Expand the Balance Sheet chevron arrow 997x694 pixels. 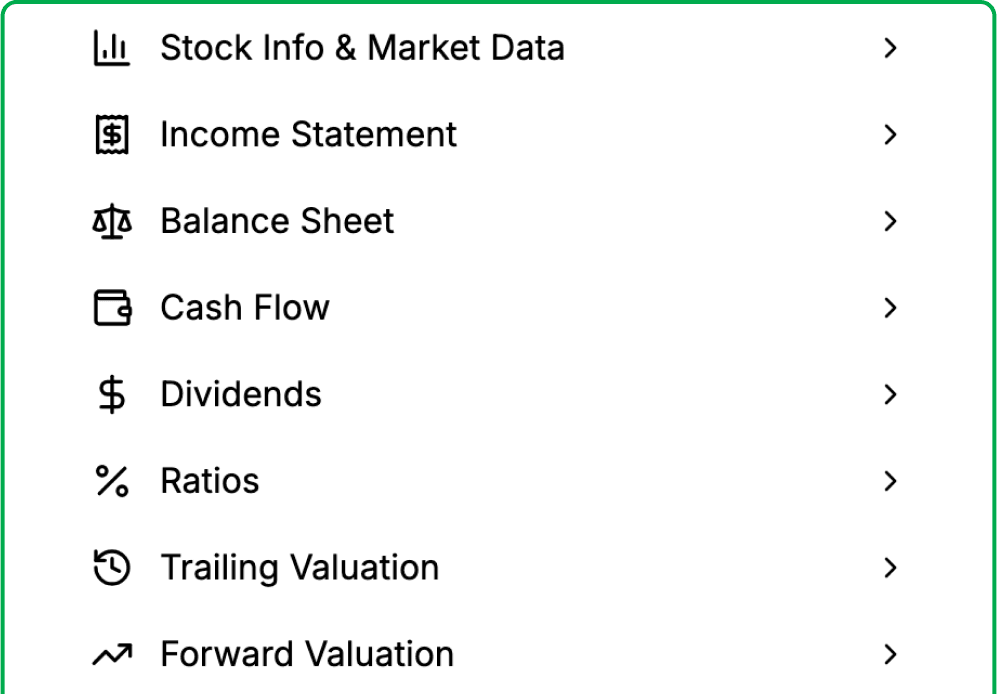(890, 221)
